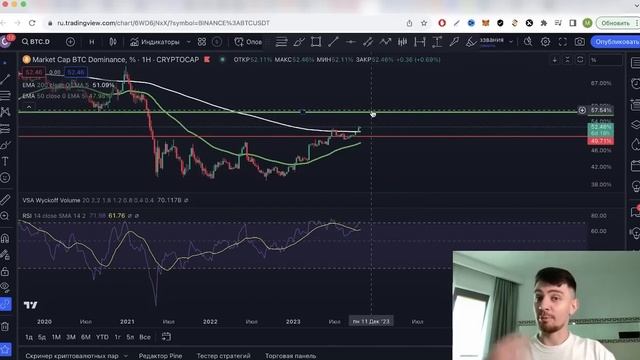
Task: Open the BTC.D symbol search
Action: [36, 42]
